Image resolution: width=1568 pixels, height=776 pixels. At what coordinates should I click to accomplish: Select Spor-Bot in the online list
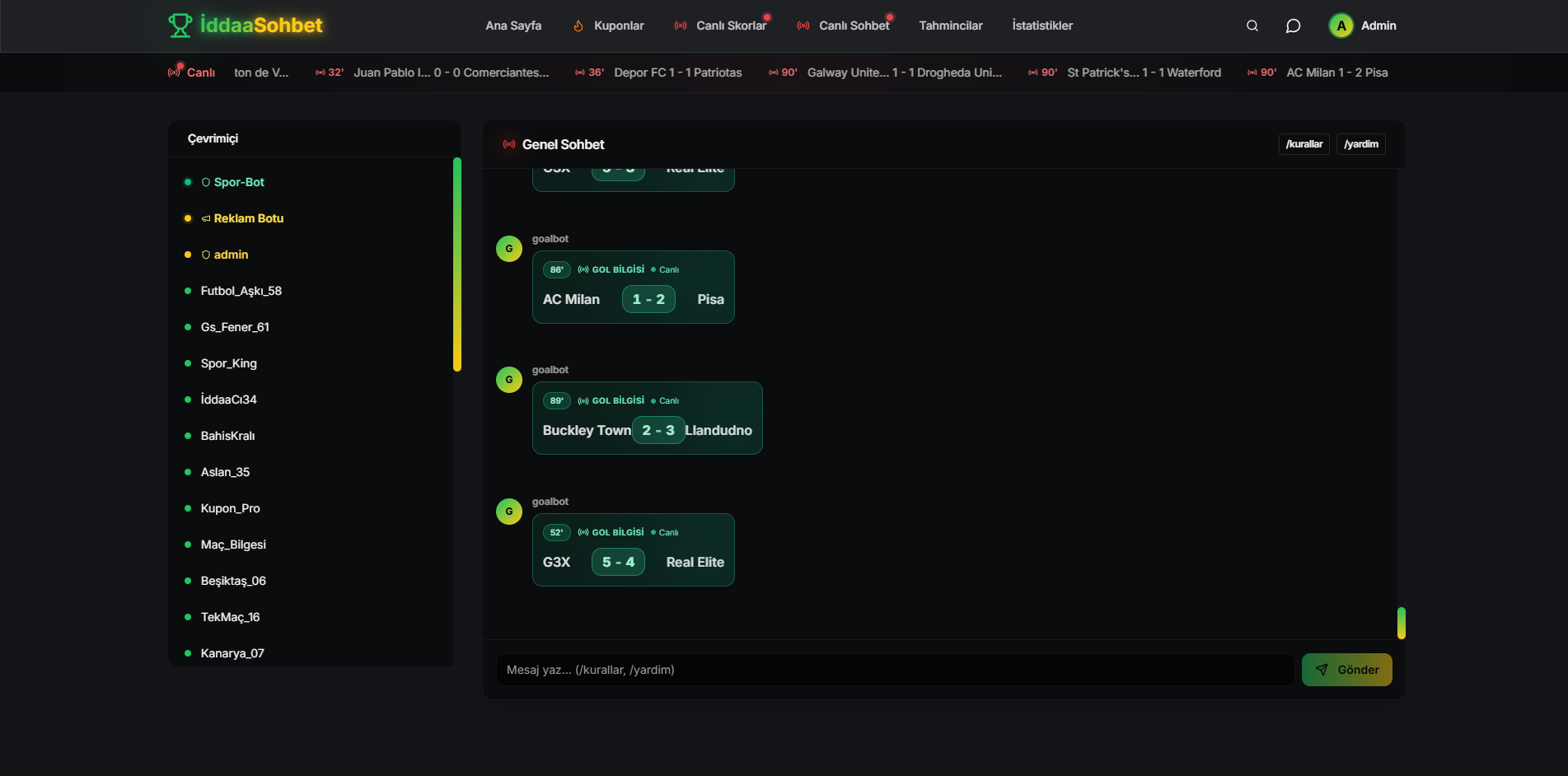click(x=238, y=182)
